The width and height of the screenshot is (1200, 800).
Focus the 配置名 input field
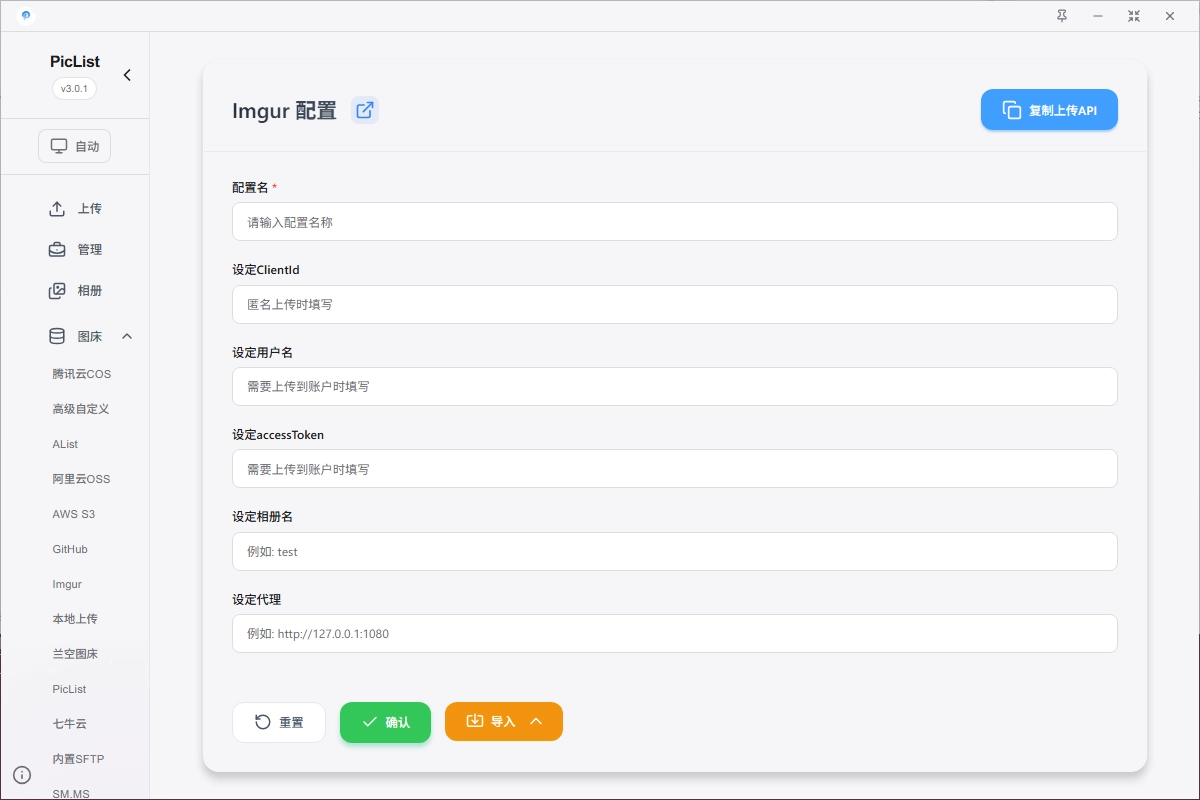(x=674, y=222)
